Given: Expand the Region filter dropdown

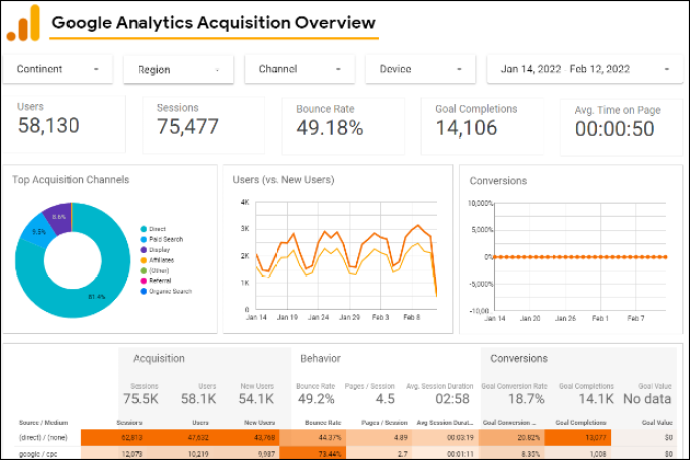Looking at the screenshot, I should tap(178, 70).
